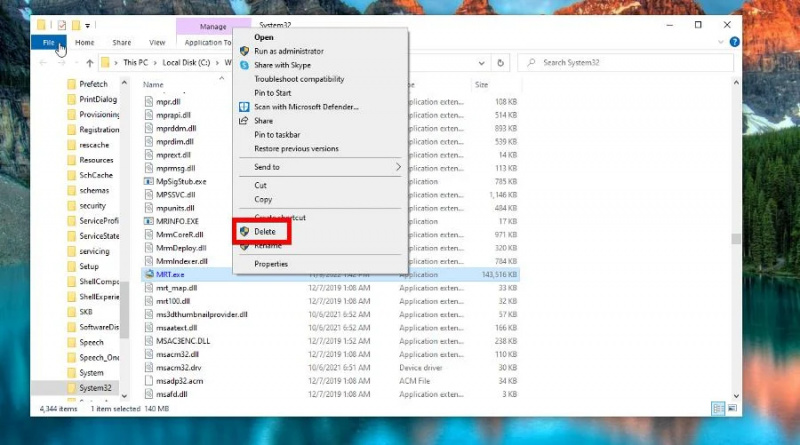Select Share with Skype option

click(283, 65)
